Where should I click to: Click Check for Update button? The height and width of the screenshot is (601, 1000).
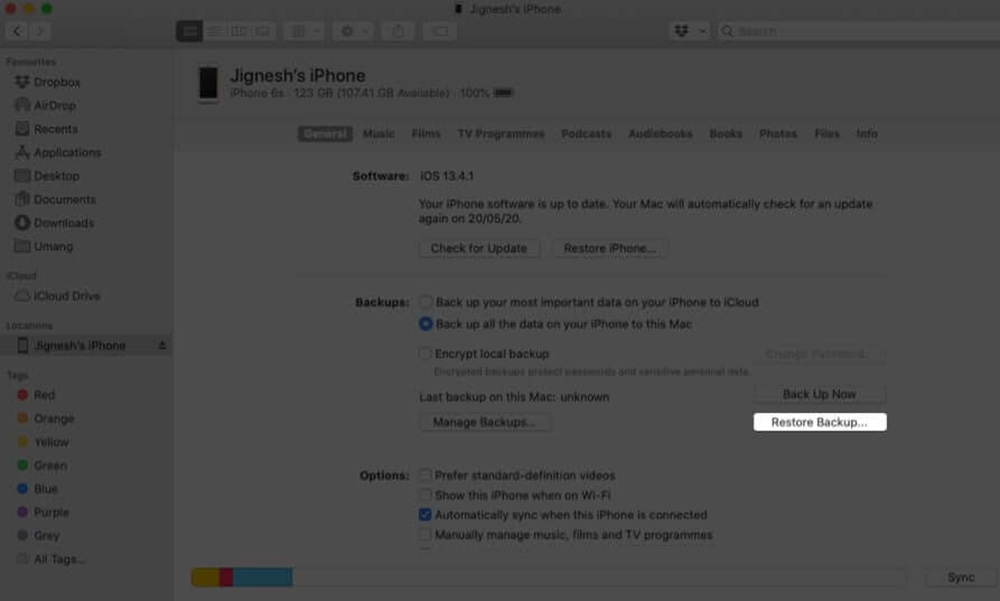[x=479, y=248]
